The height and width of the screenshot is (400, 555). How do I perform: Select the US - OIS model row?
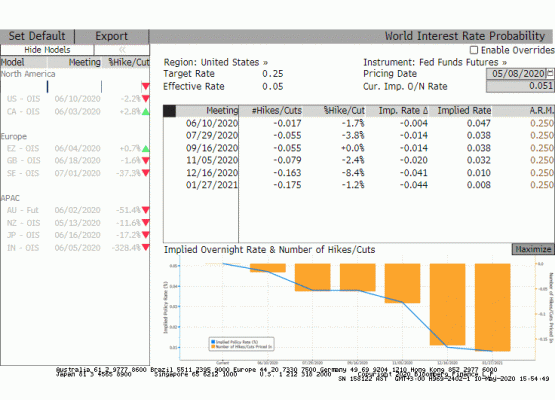[75, 99]
